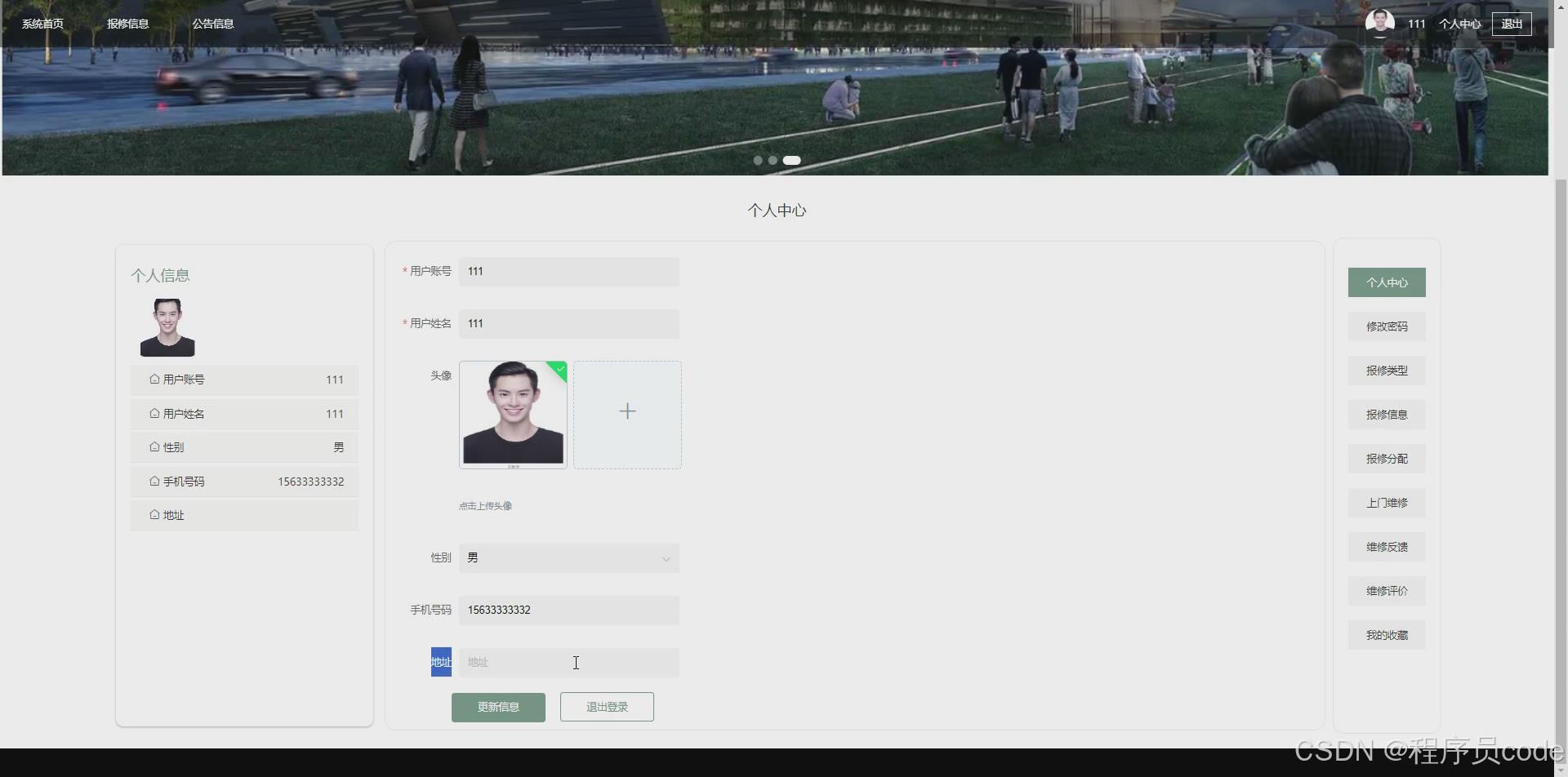Click the chevron arrow of the 性别 selector
The height and width of the screenshot is (777, 1568).
coord(666,559)
